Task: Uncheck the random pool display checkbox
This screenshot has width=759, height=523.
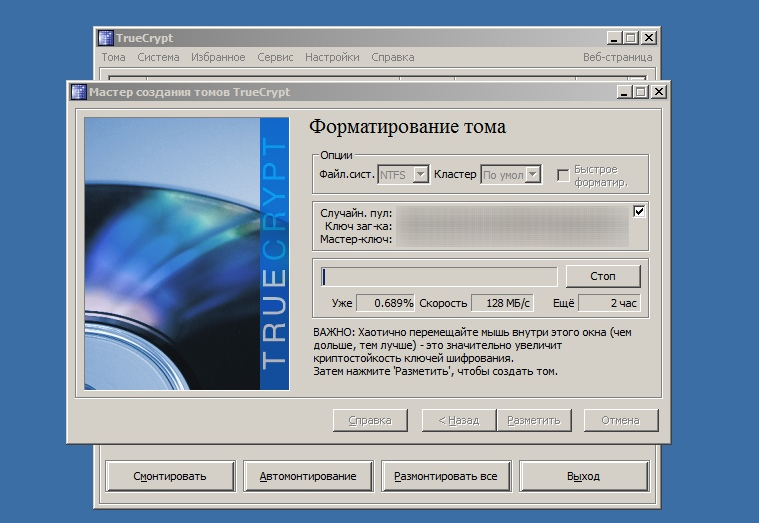Action: pos(639,211)
